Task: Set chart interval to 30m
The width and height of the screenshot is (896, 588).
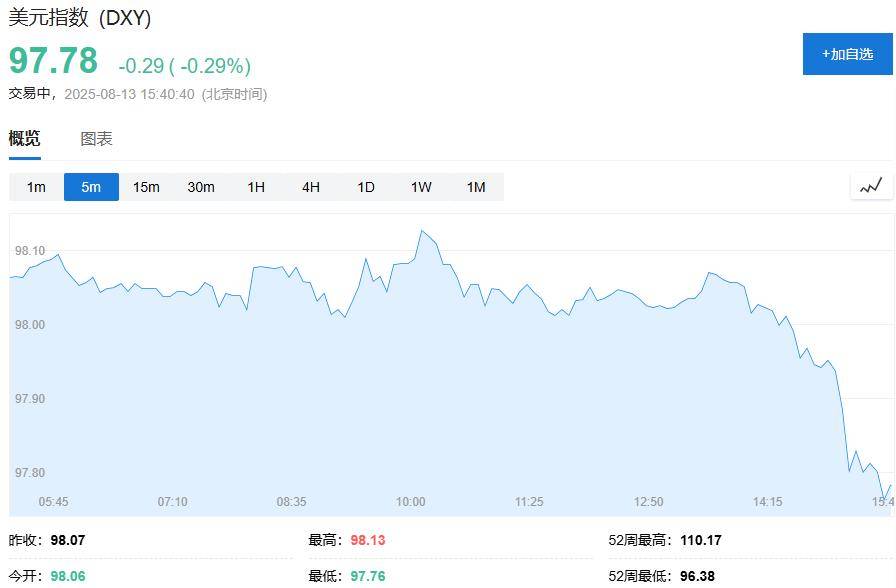Action: coord(201,187)
